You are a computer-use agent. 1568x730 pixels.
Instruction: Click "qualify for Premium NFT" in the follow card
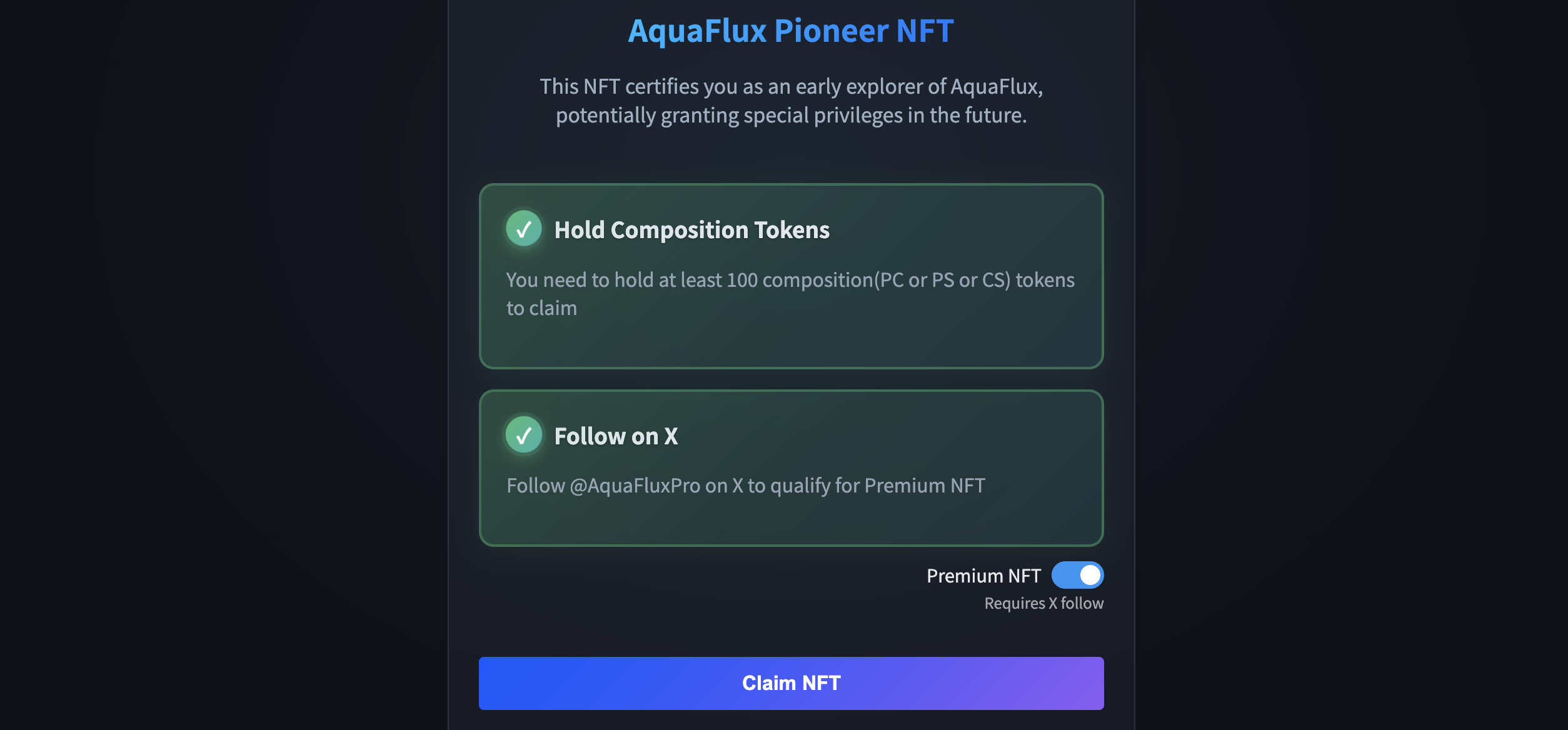(877, 486)
